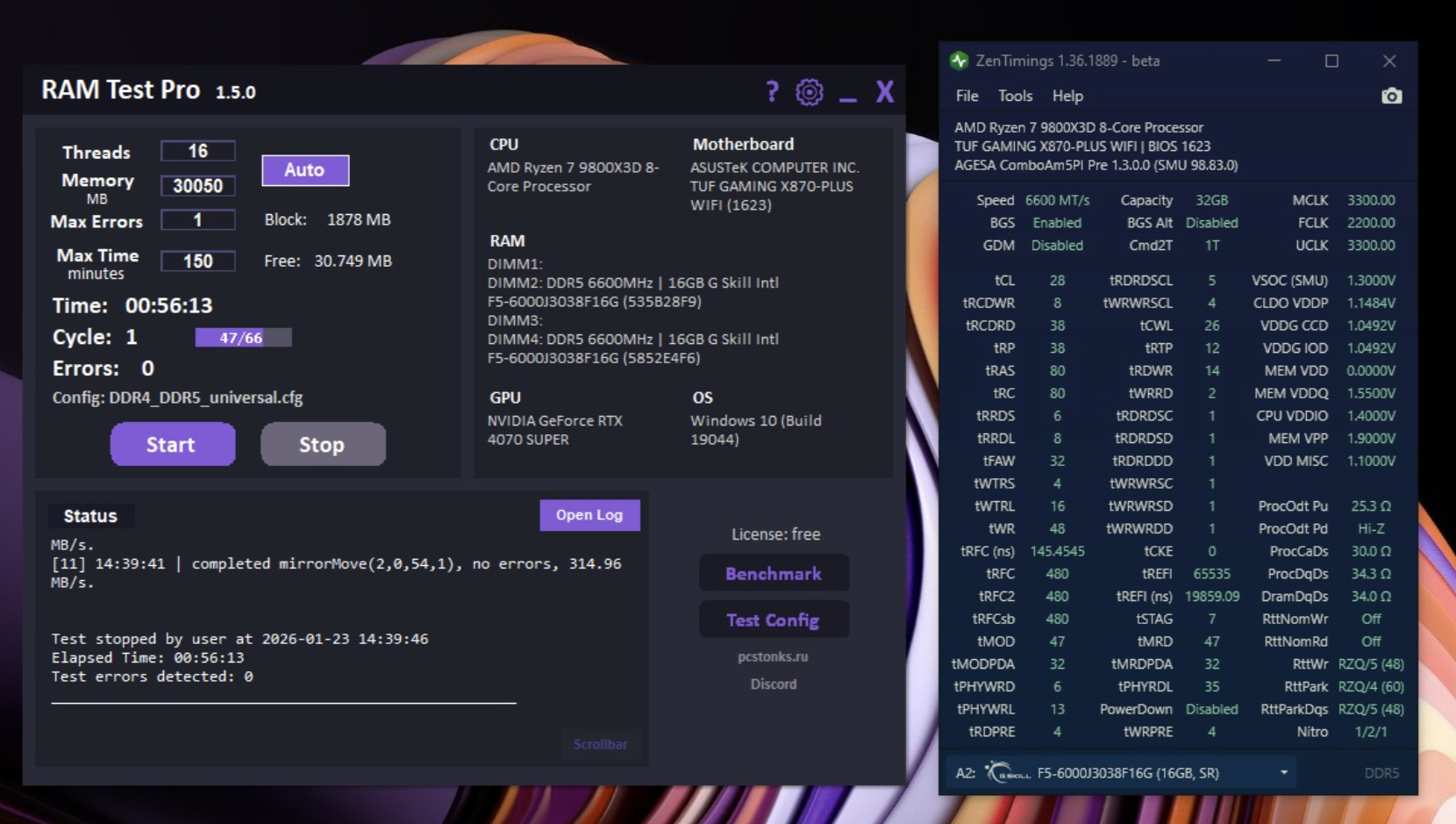
Task: Open Tools menu in ZenTimings
Action: (x=1015, y=96)
